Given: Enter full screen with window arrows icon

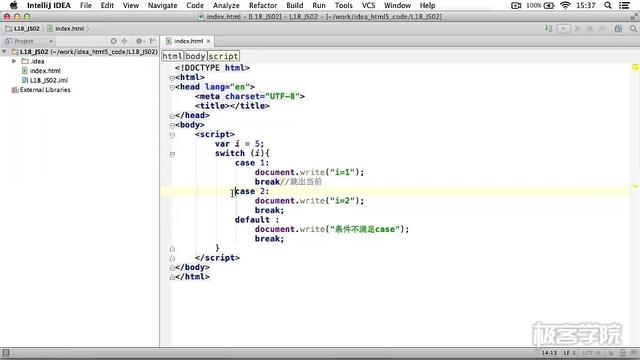Looking at the screenshot, I should pos(634,17).
